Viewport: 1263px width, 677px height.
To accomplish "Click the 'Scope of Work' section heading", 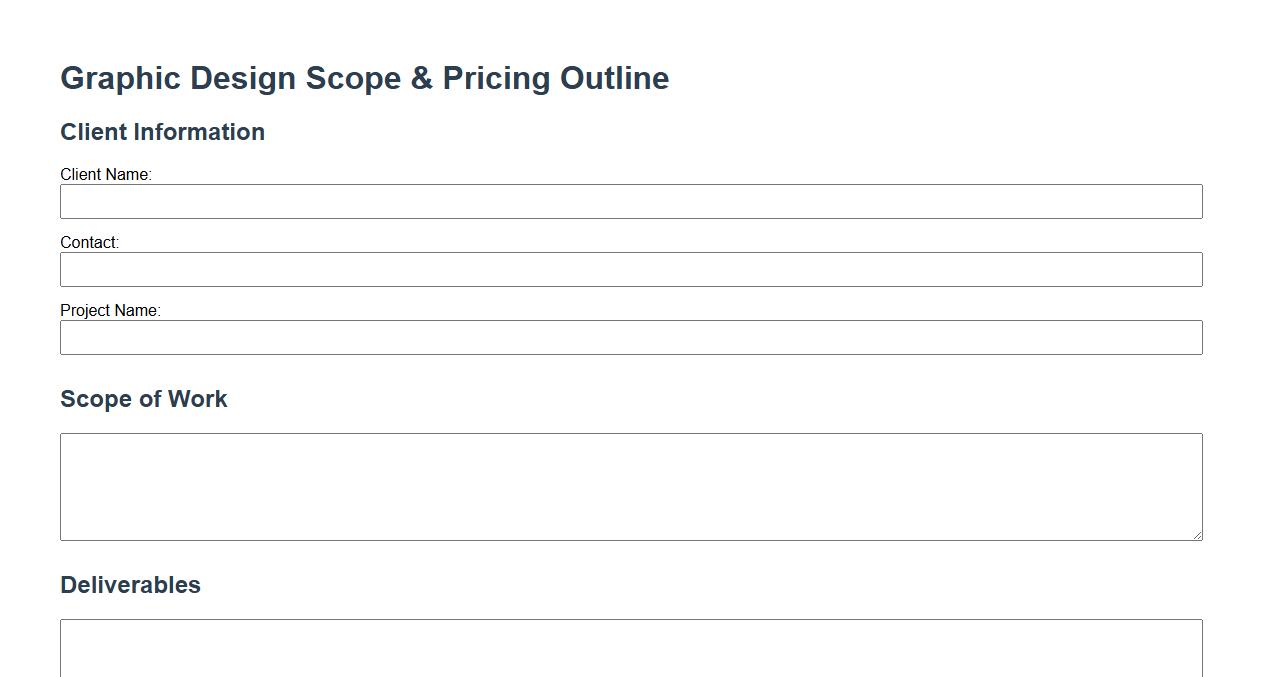I will tap(143, 399).
